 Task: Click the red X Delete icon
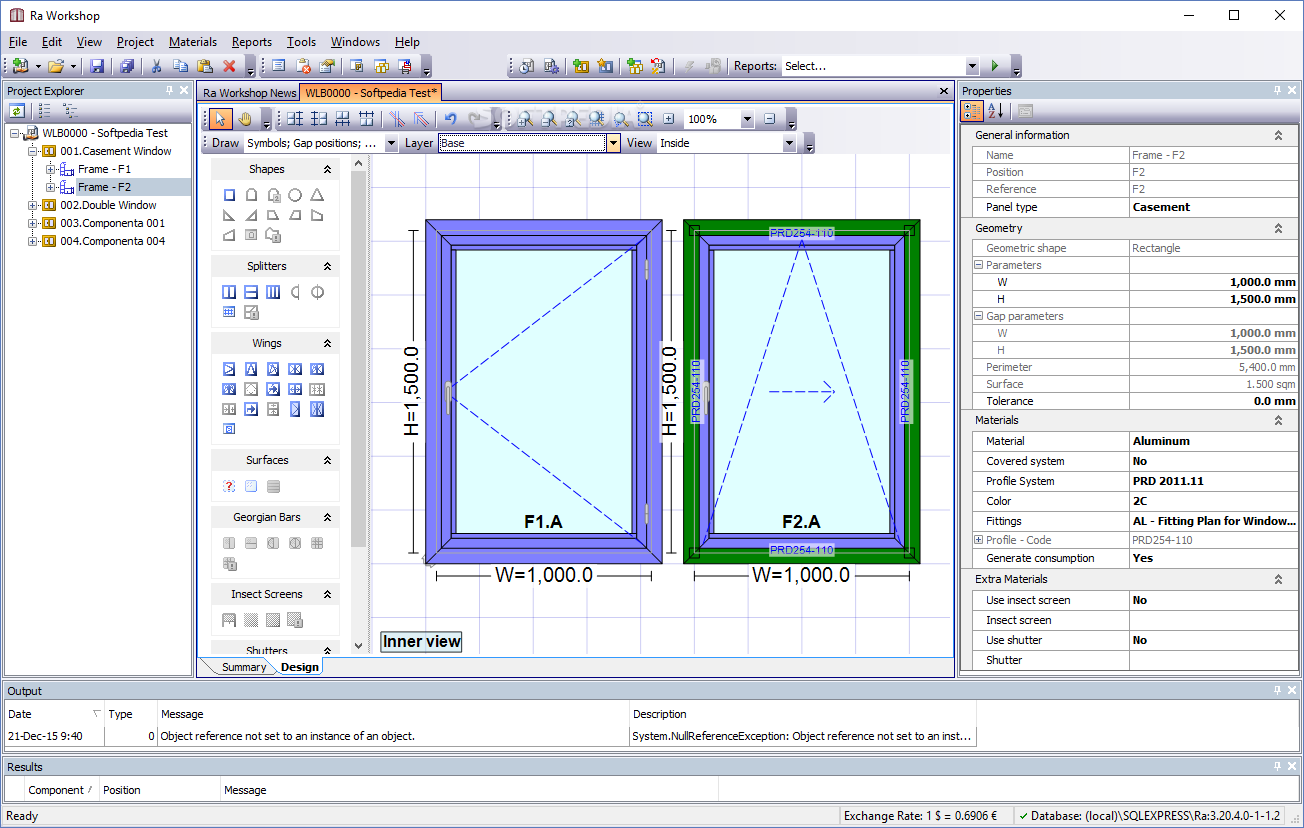click(x=229, y=66)
